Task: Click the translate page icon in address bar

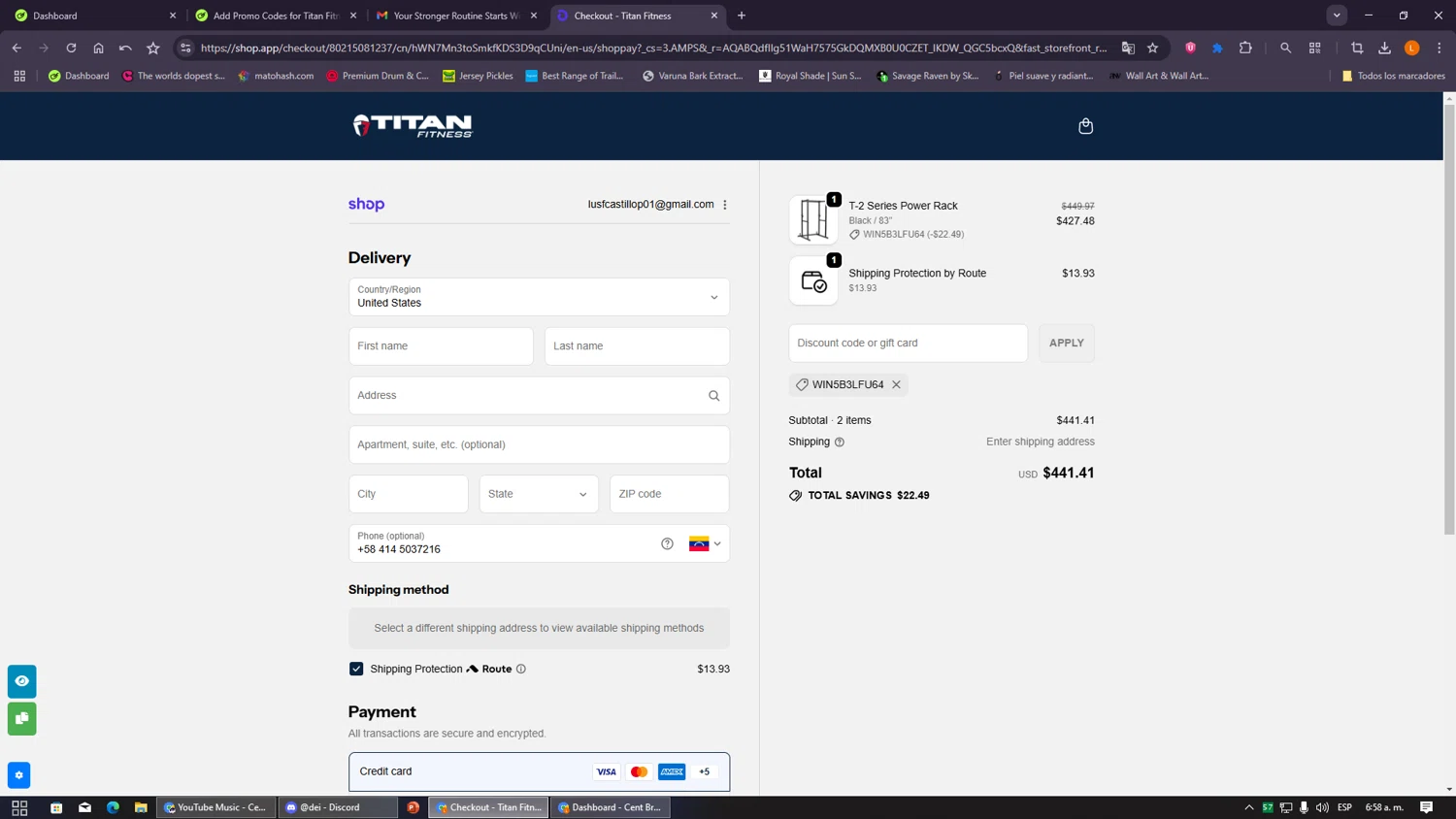Action: [1128, 48]
